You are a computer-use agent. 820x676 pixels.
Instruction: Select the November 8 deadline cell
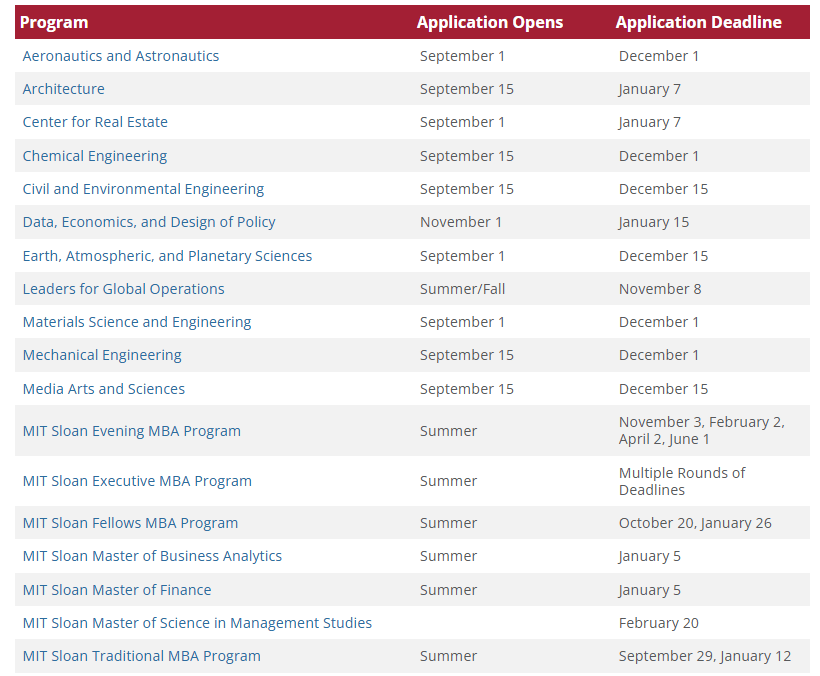(x=660, y=289)
